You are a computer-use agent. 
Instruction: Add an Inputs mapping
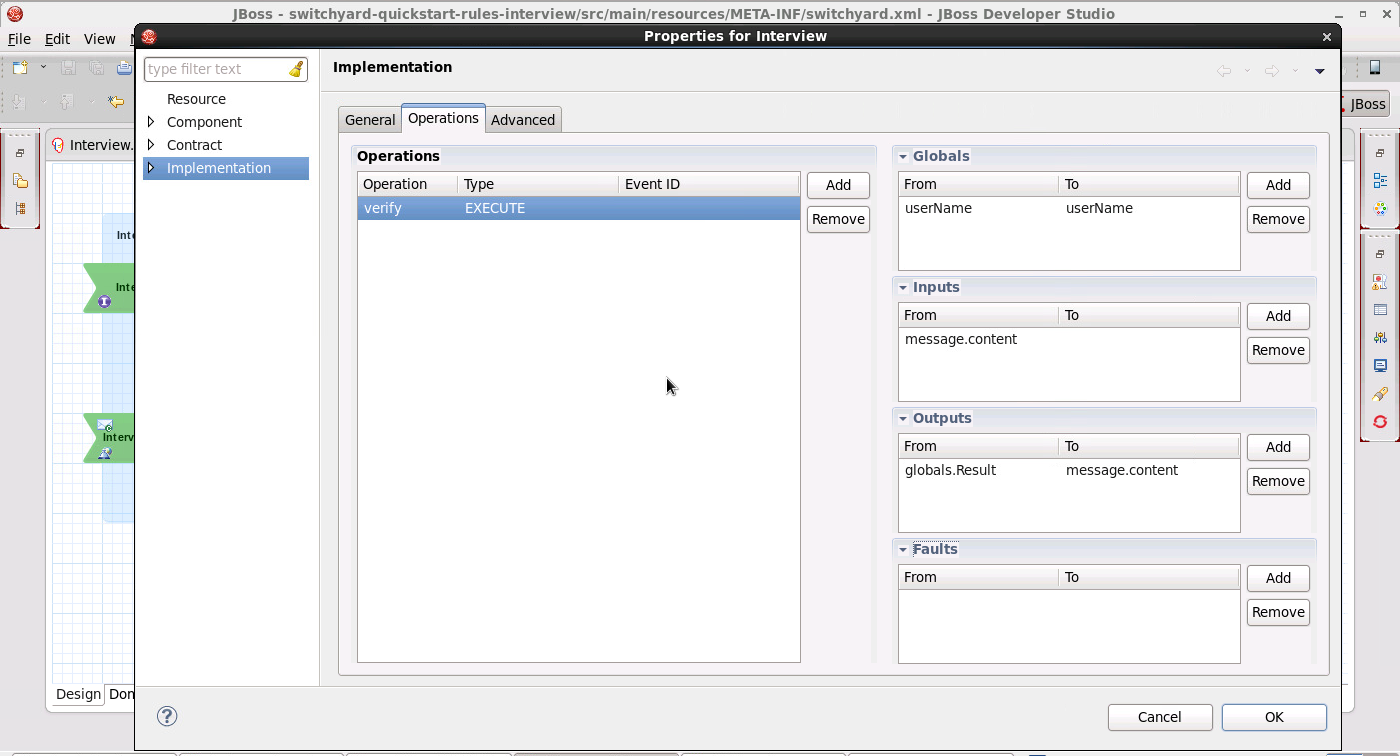[1278, 316]
